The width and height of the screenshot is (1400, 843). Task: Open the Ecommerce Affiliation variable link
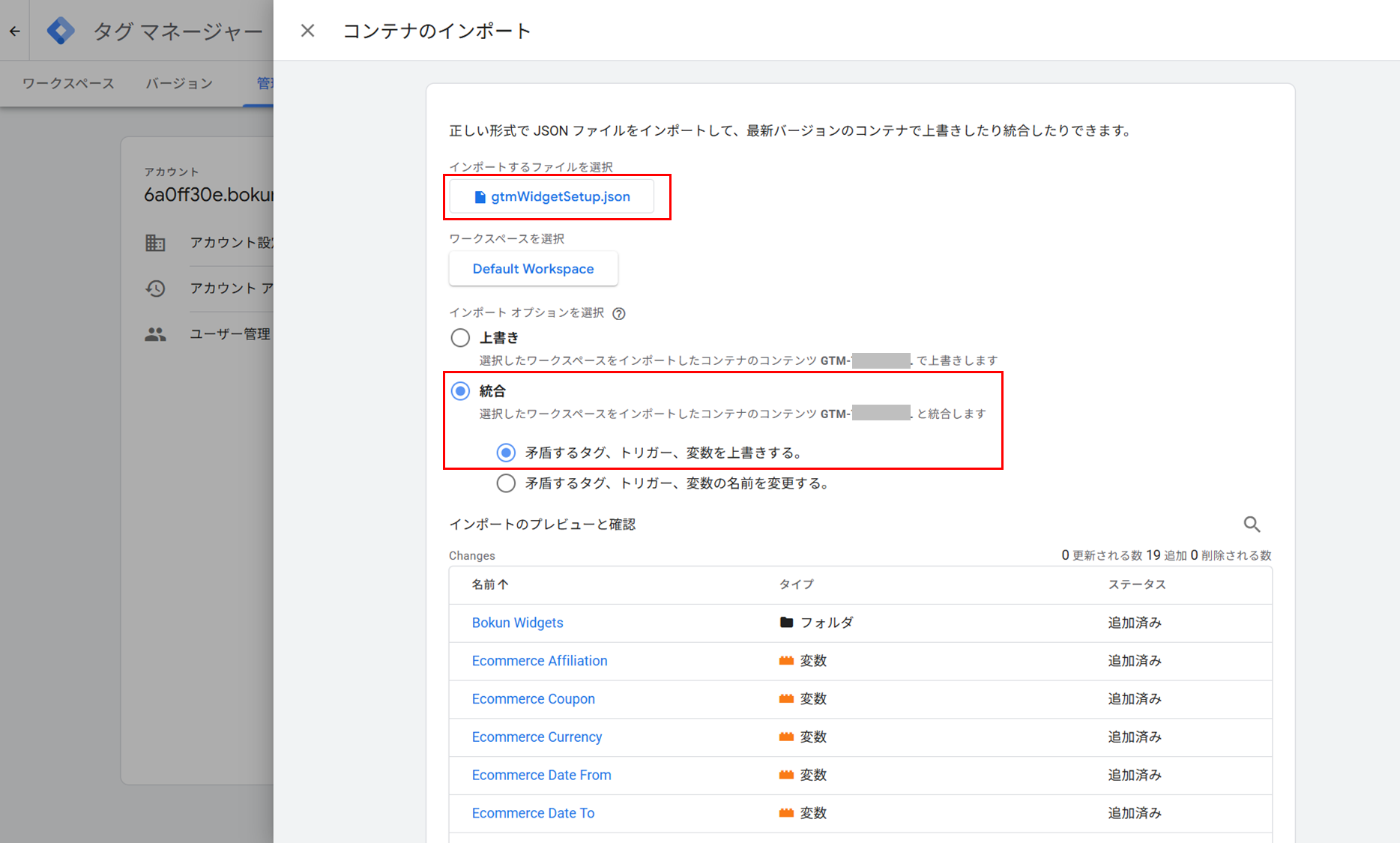point(539,661)
